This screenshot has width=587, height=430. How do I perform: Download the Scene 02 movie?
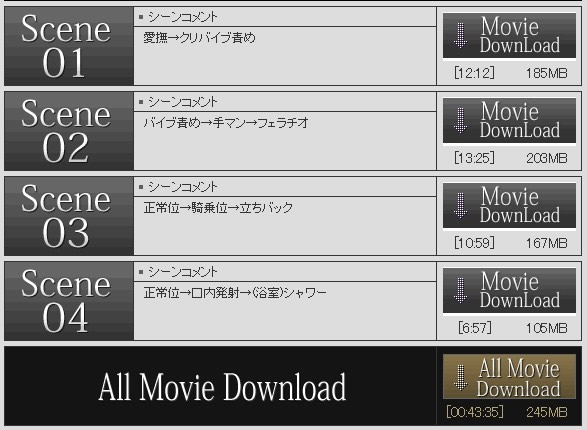509,121
